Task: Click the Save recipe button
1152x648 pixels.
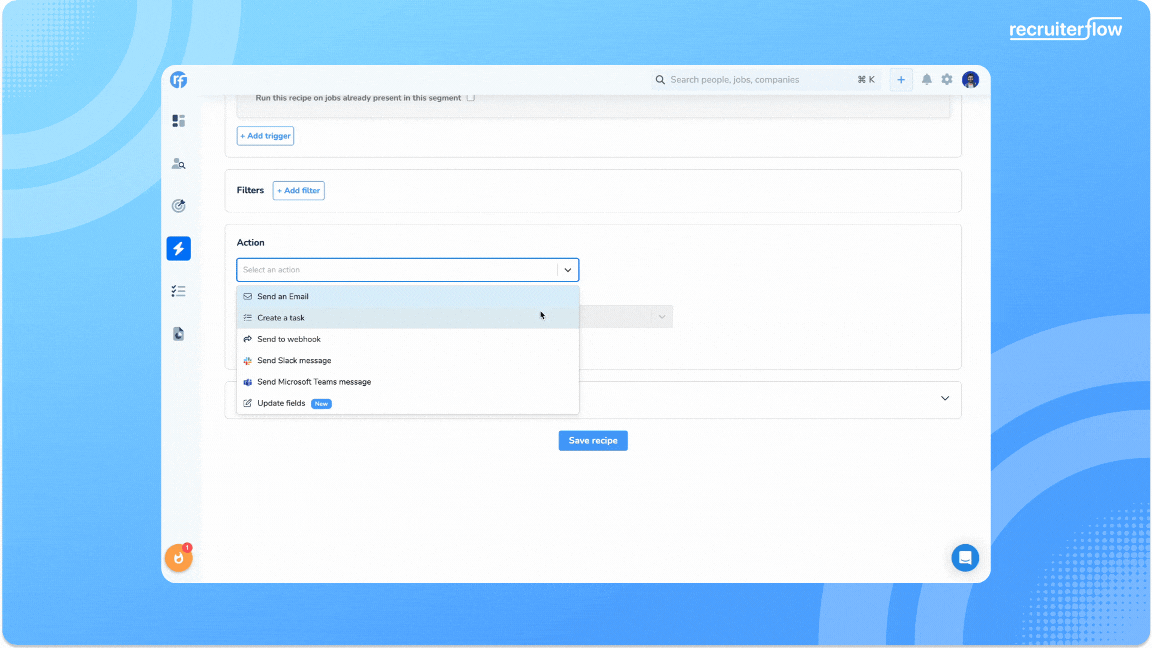Action: (593, 441)
